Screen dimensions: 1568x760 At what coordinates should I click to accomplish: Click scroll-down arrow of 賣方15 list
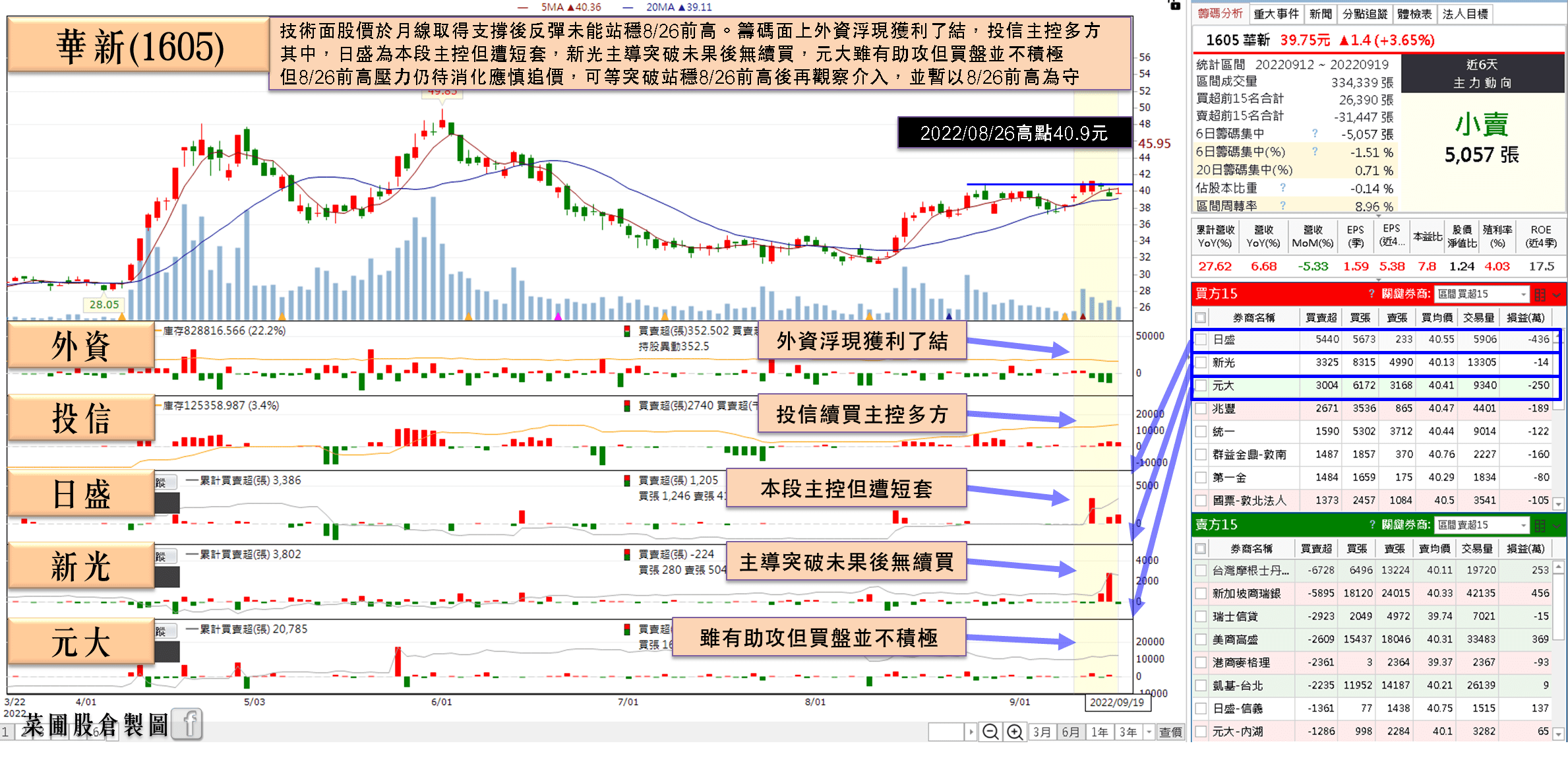pyautogui.click(x=1559, y=734)
